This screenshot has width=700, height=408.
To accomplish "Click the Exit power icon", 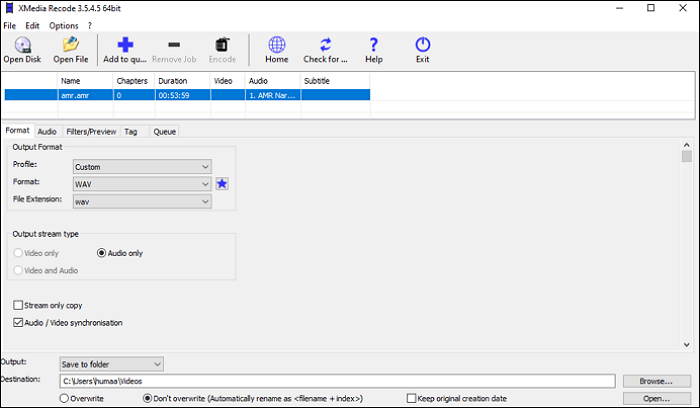I will tap(422, 45).
